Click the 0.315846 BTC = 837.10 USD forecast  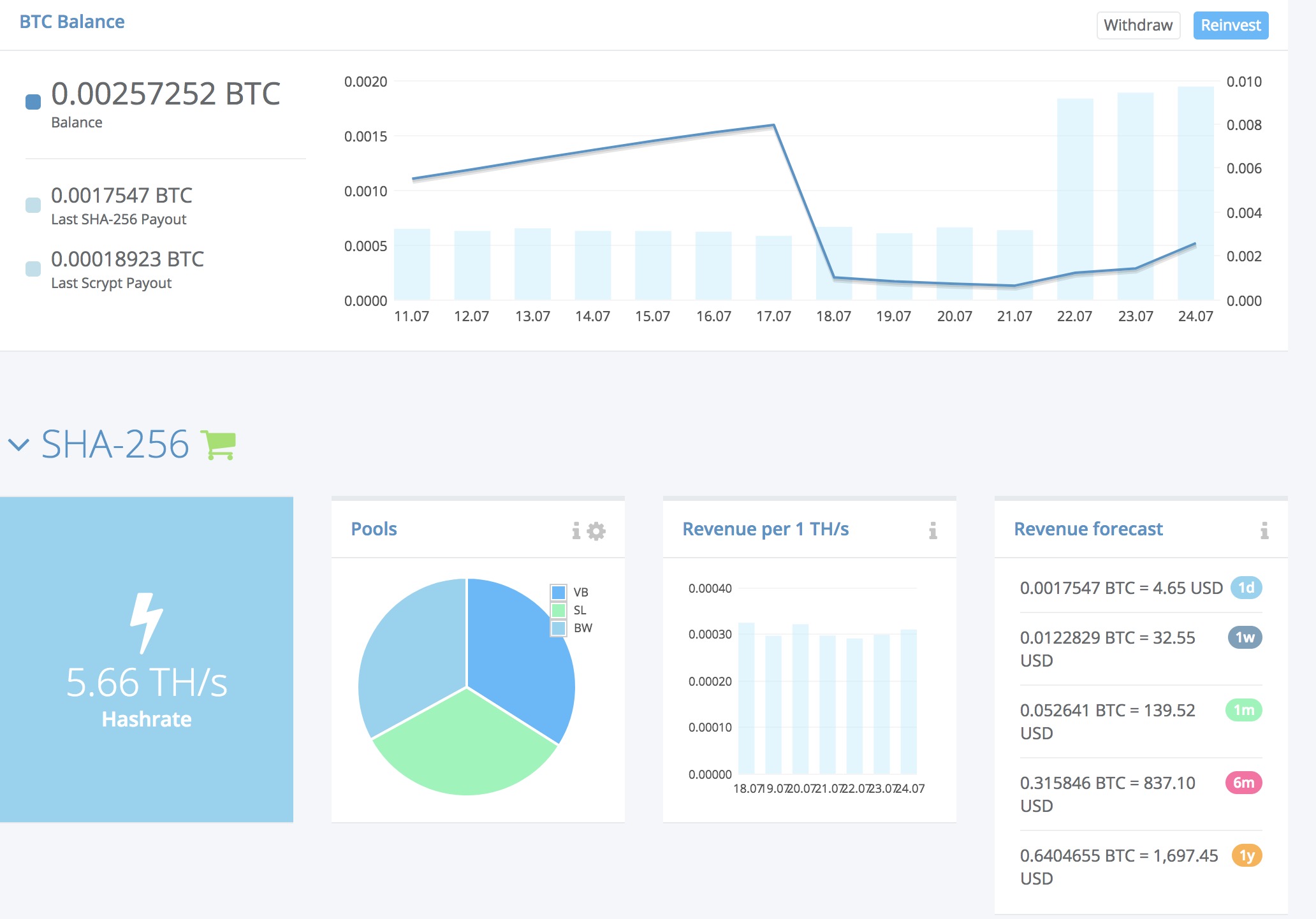pyautogui.click(x=1108, y=794)
